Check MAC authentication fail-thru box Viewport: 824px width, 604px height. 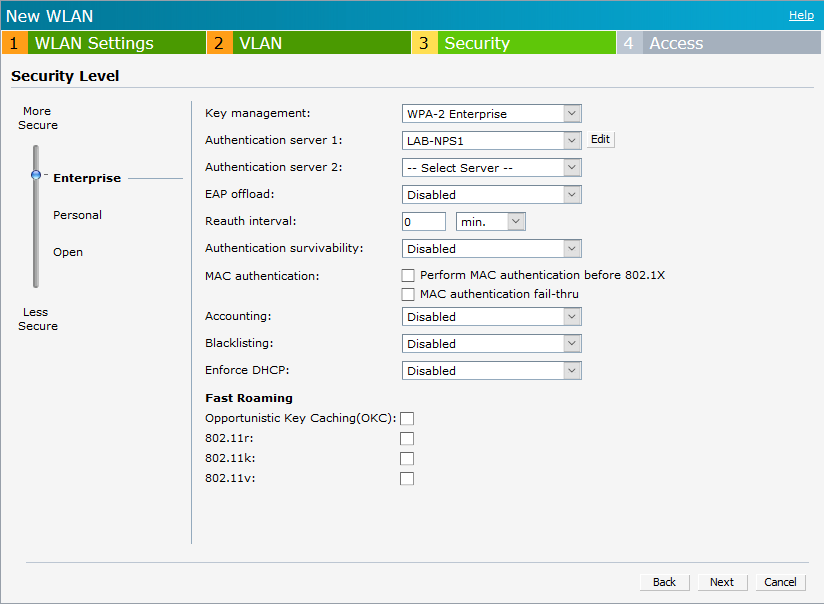408,295
